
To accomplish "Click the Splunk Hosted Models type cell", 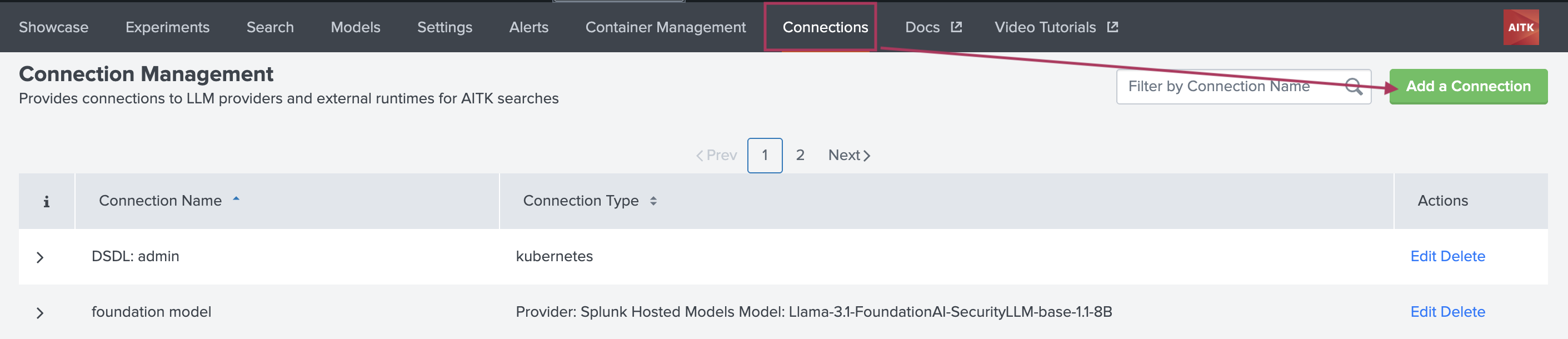I will (x=813, y=312).
